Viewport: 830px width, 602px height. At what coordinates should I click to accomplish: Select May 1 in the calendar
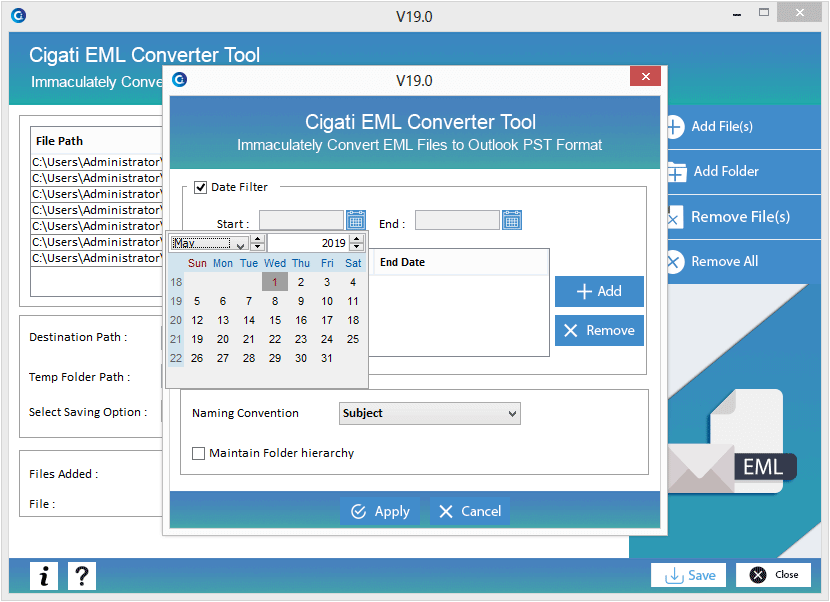click(x=275, y=282)
